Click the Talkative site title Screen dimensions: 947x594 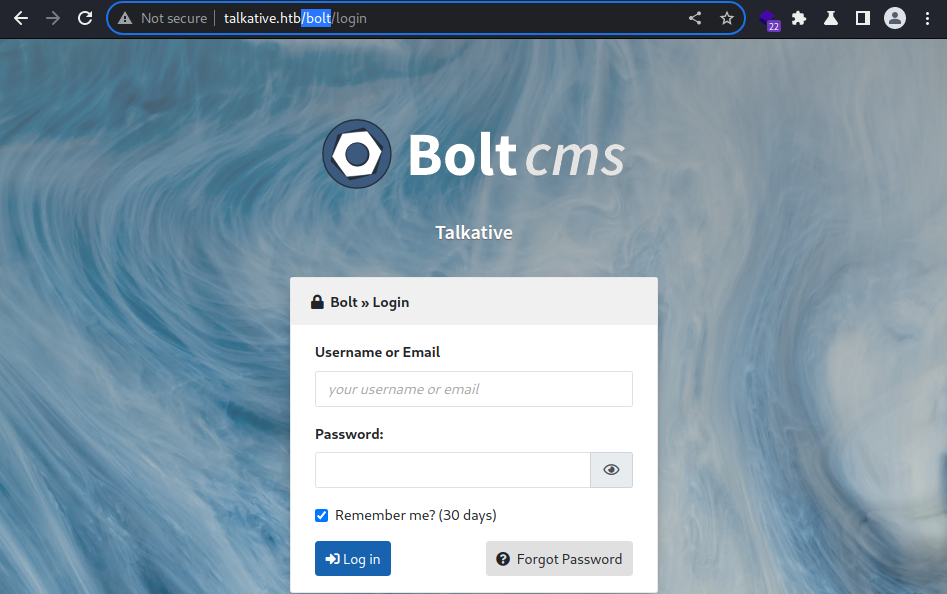click(474, 232)
